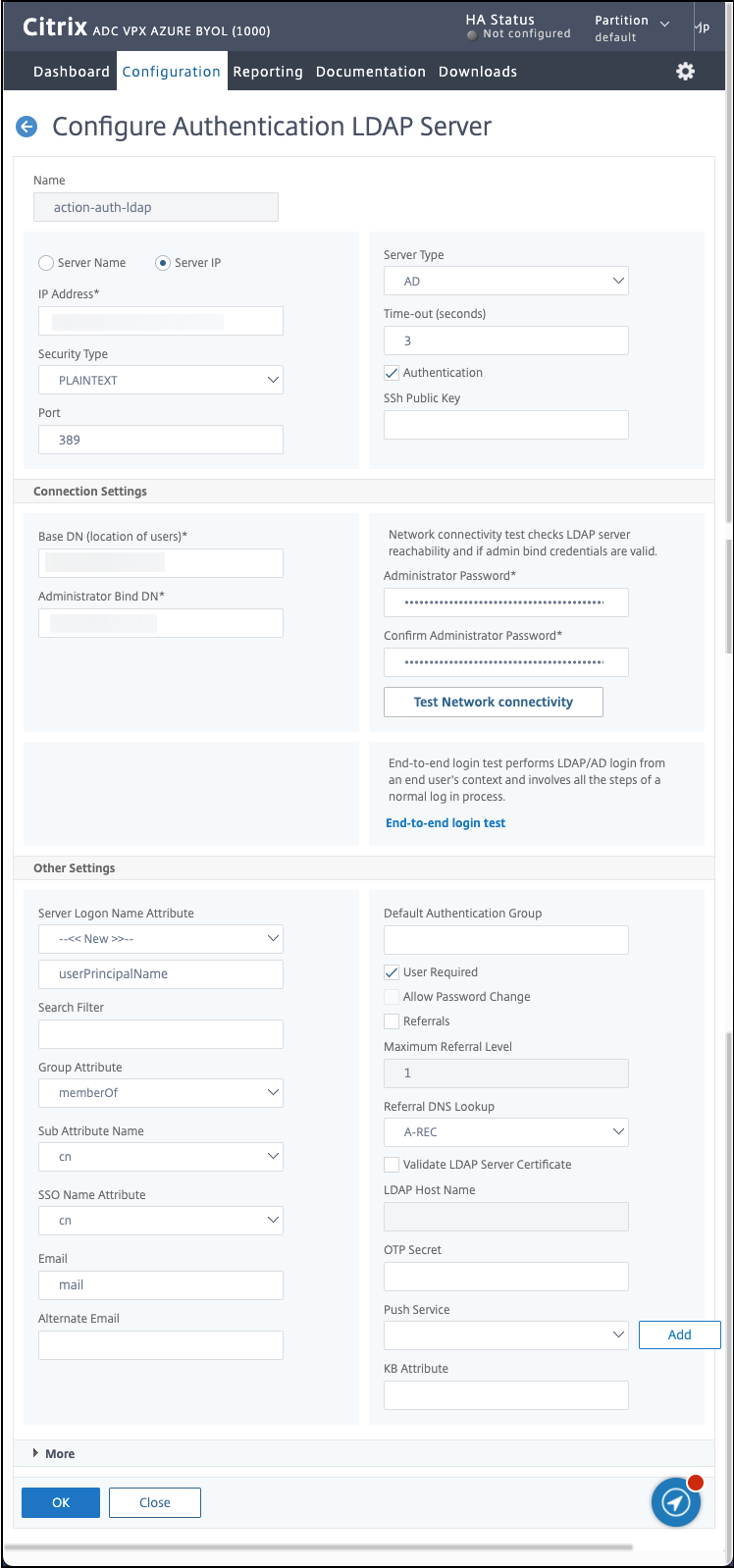
Task: Check Validate LDAP Server Certificate
Action: tap(392, 1165)
